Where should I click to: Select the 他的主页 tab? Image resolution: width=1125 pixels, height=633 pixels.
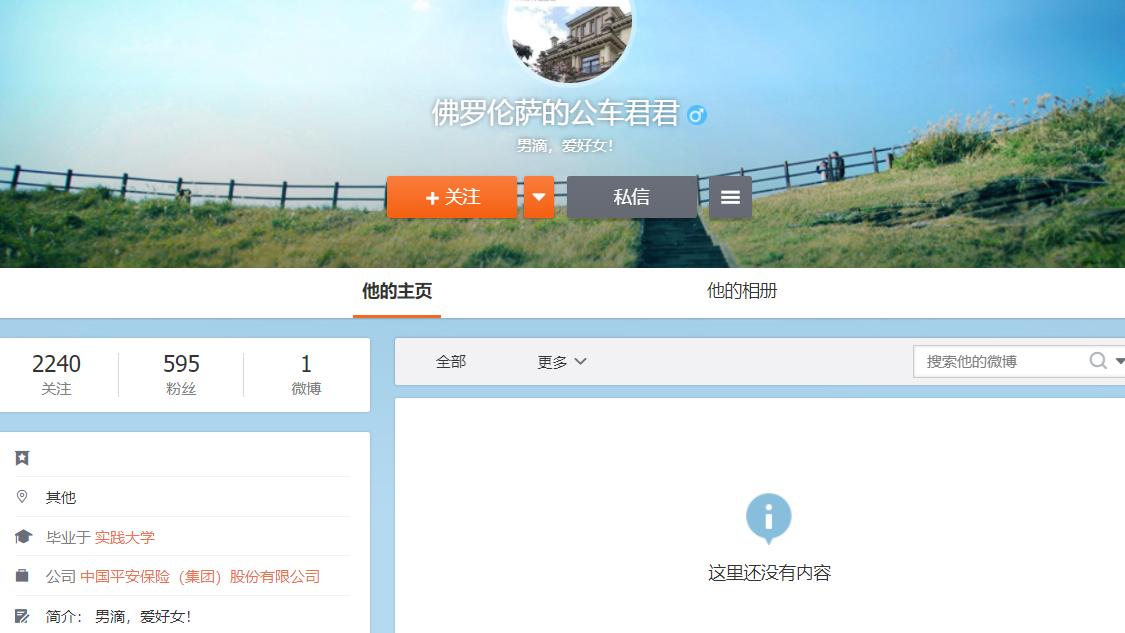point(397,291)
